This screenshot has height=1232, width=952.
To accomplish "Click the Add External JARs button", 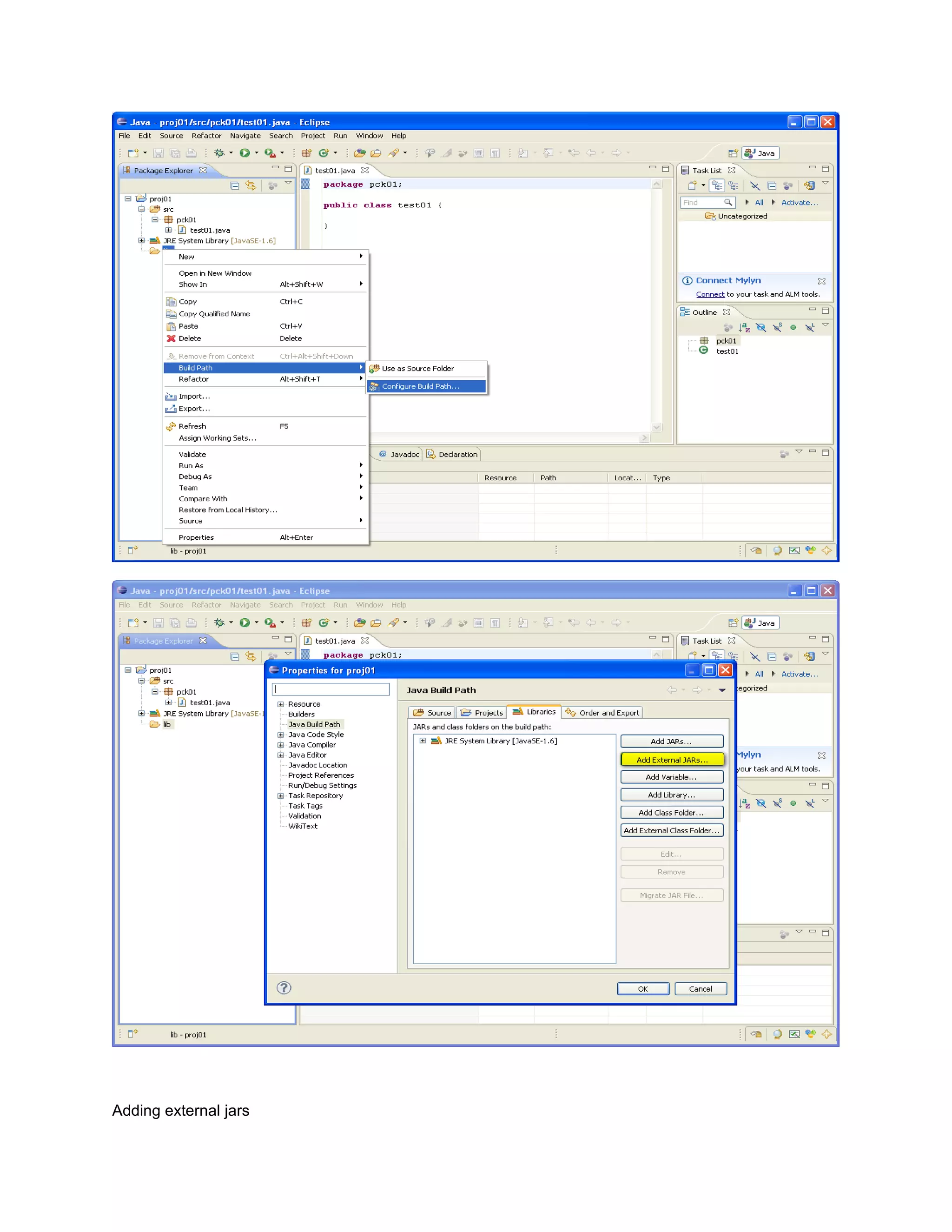I will pyautogui.click(x=671, y=760).
